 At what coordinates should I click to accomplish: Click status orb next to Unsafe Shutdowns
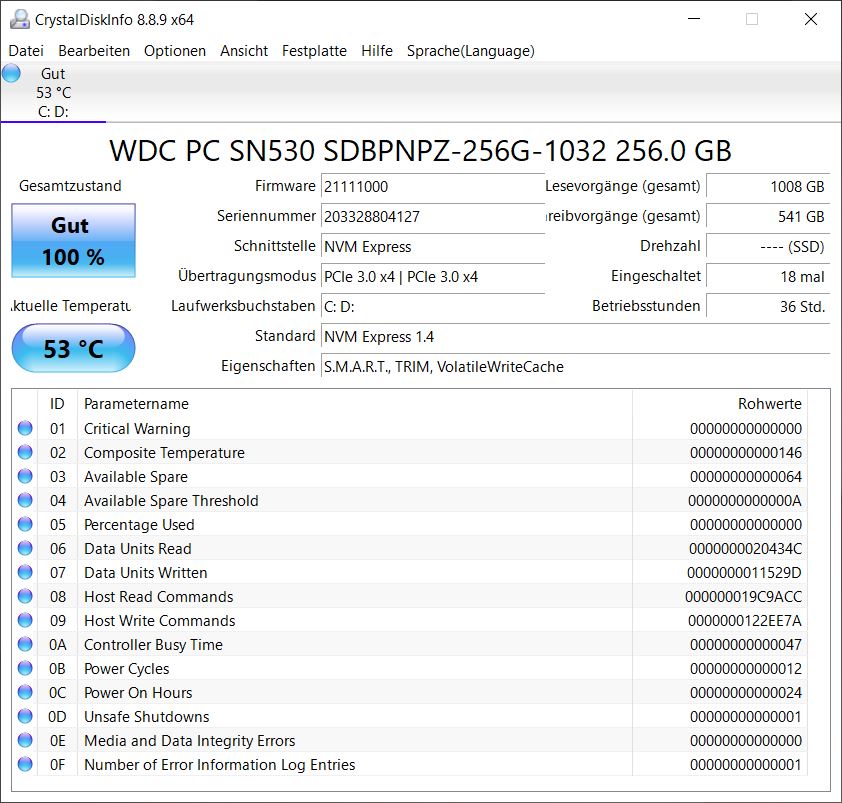point(25,717)
